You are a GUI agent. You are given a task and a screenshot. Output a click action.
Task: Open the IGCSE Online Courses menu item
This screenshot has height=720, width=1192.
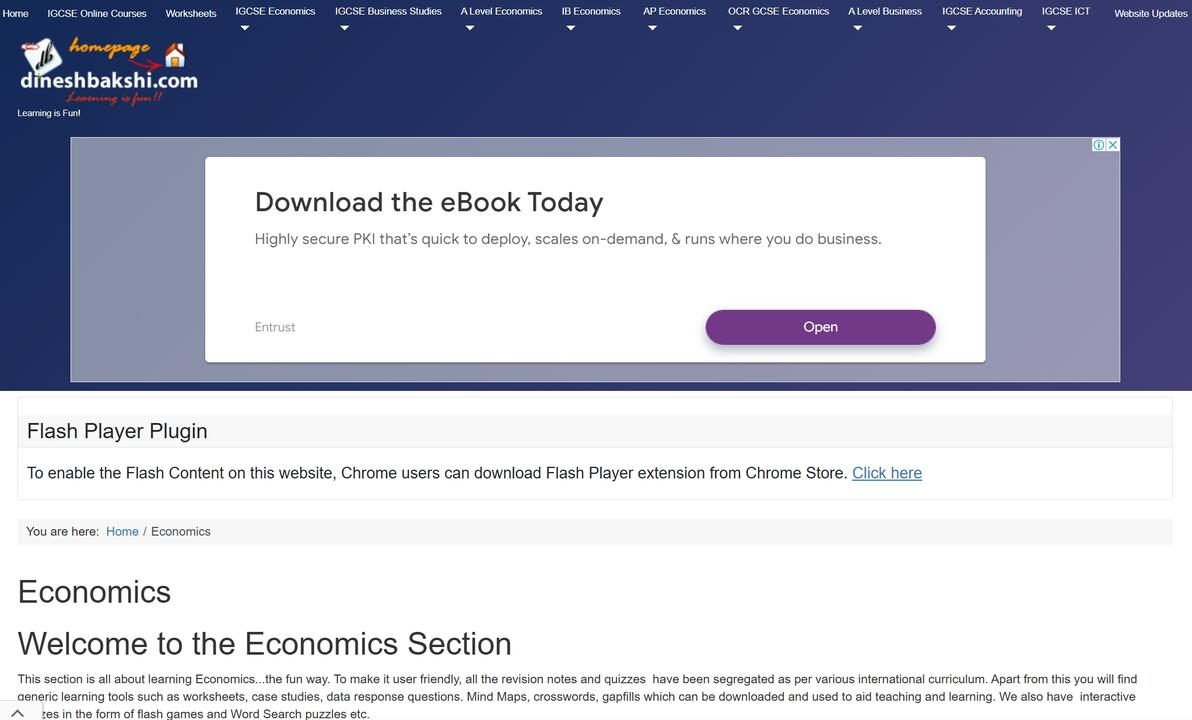[x=97, y=13]
